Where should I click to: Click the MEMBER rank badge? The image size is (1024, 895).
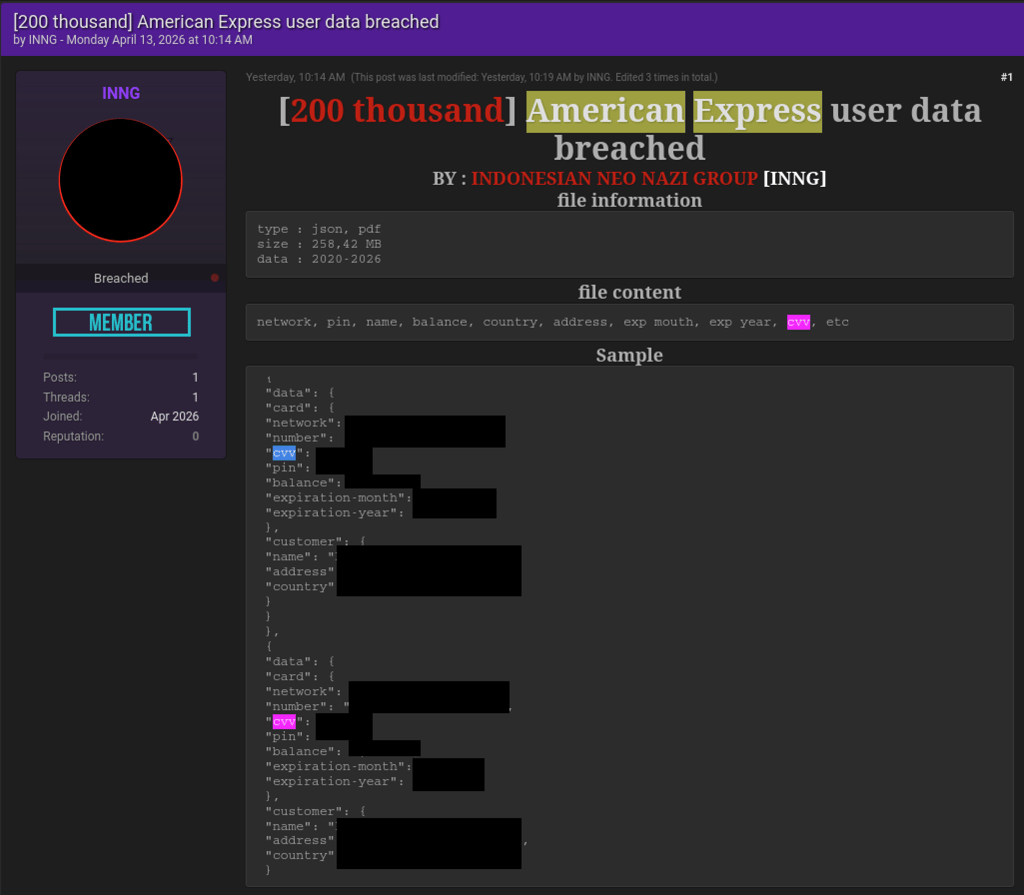point(121,322)
